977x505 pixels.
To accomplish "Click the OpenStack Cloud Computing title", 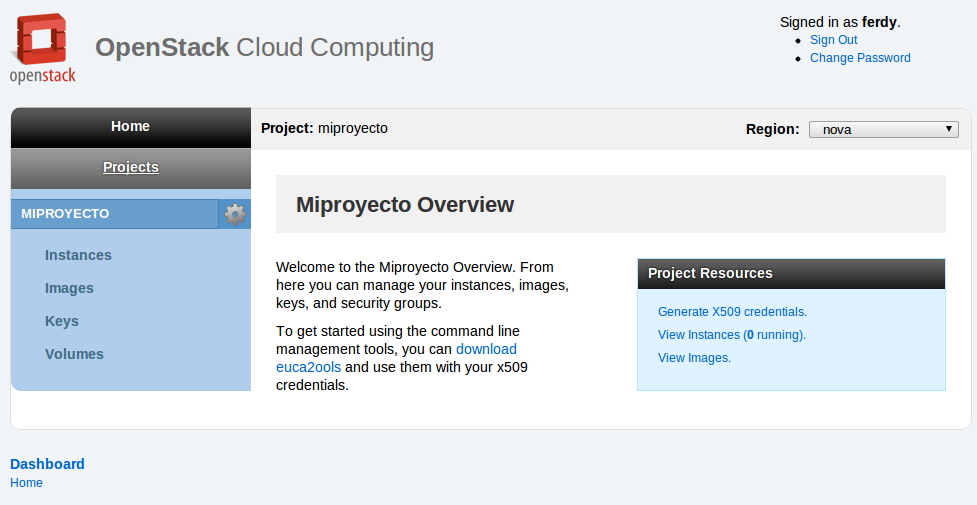I will tap(264, 47).
